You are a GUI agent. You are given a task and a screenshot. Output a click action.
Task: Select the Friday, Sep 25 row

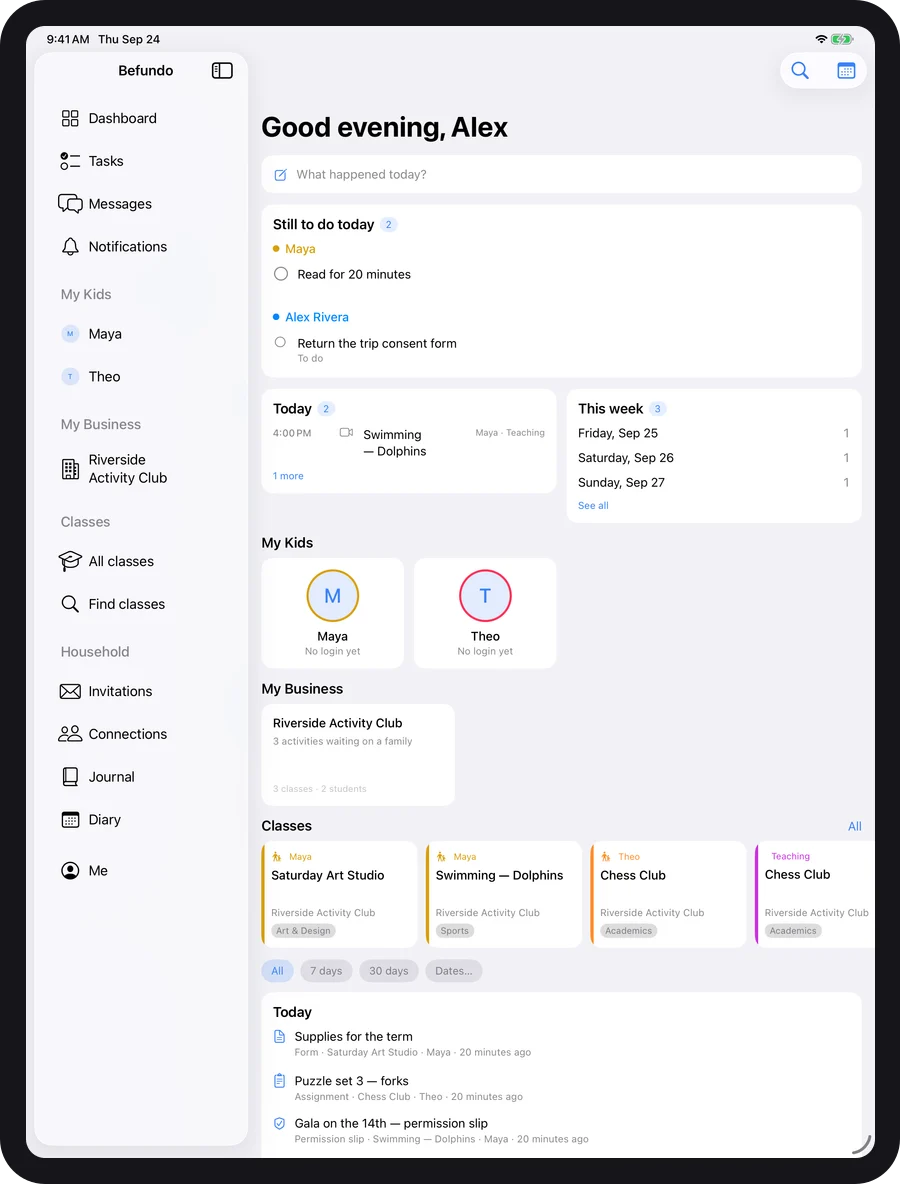(714, 433)
